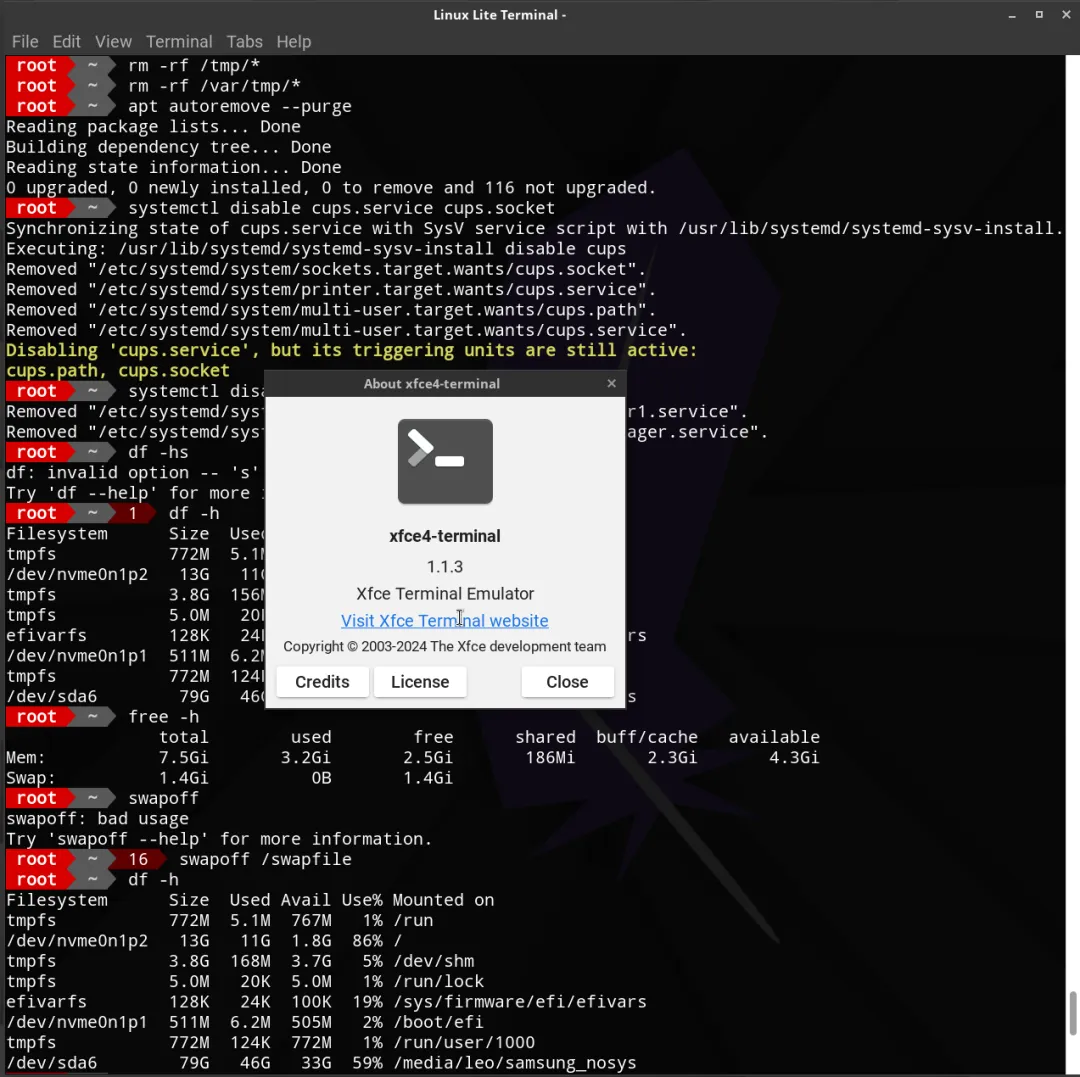Screen dimensions: 1080x1077
Task: Click the terminal vertical scrollbar thumb
Action: (1072, 1013)
